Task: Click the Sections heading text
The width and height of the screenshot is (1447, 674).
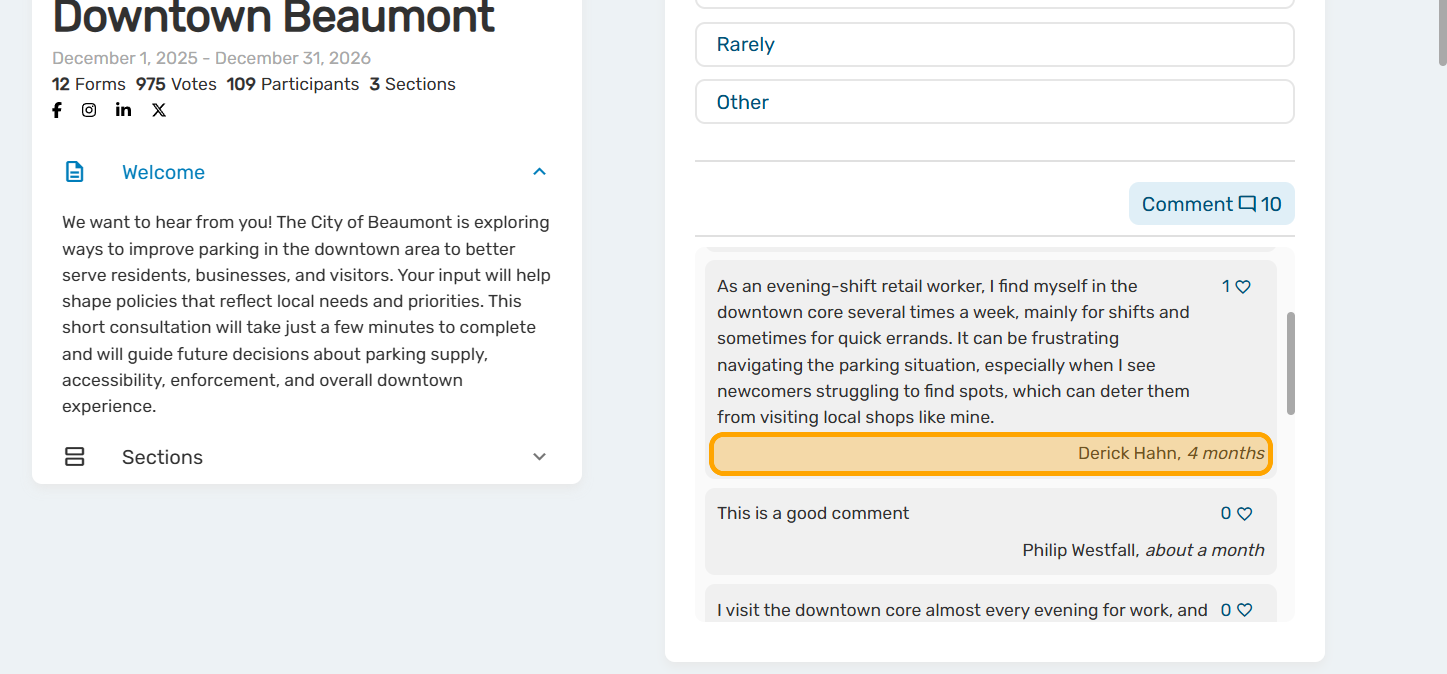Action: 162,457
